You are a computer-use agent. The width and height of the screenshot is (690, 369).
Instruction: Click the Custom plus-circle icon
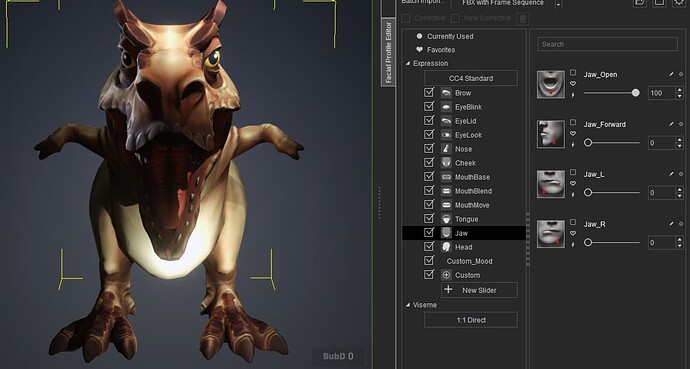446,275
